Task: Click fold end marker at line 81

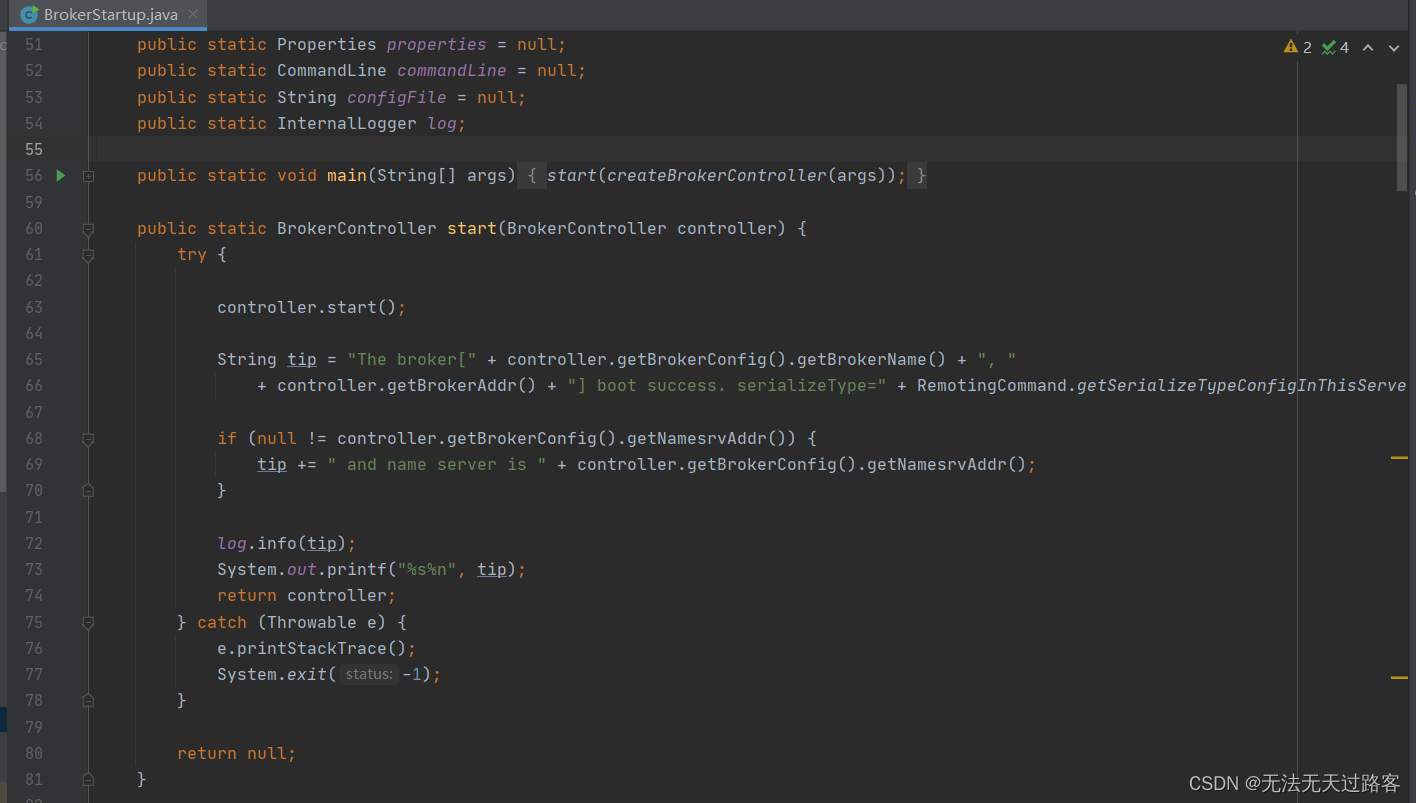Action: [88, 779]
